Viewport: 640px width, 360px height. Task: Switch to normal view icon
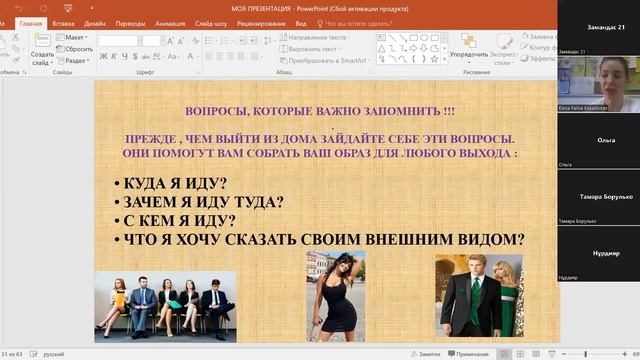click(504, 354)
